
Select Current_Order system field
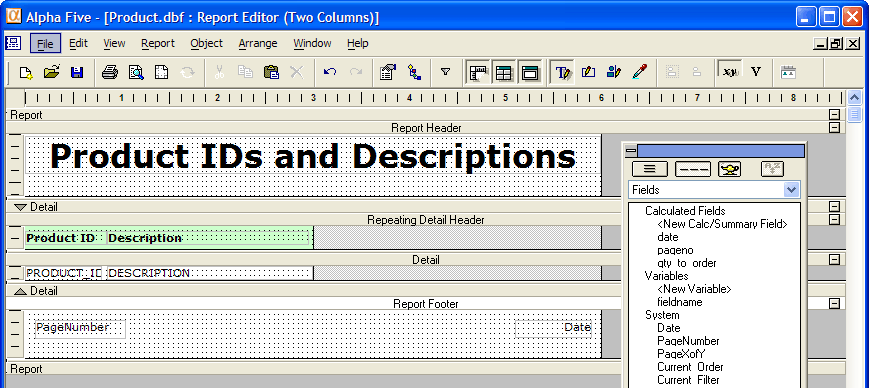(690, 367)
